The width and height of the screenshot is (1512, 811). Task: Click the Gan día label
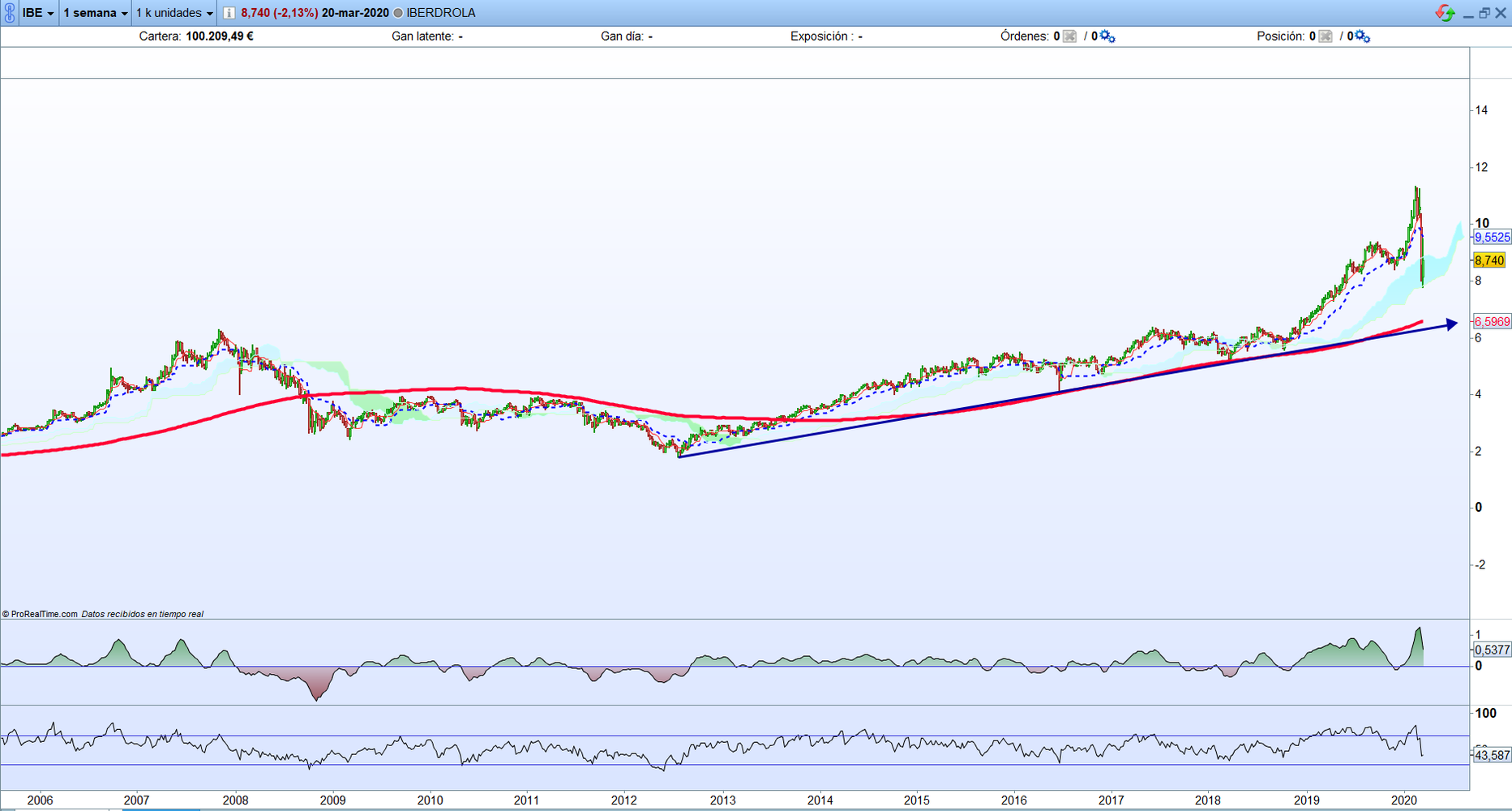(x=622, y=36)
